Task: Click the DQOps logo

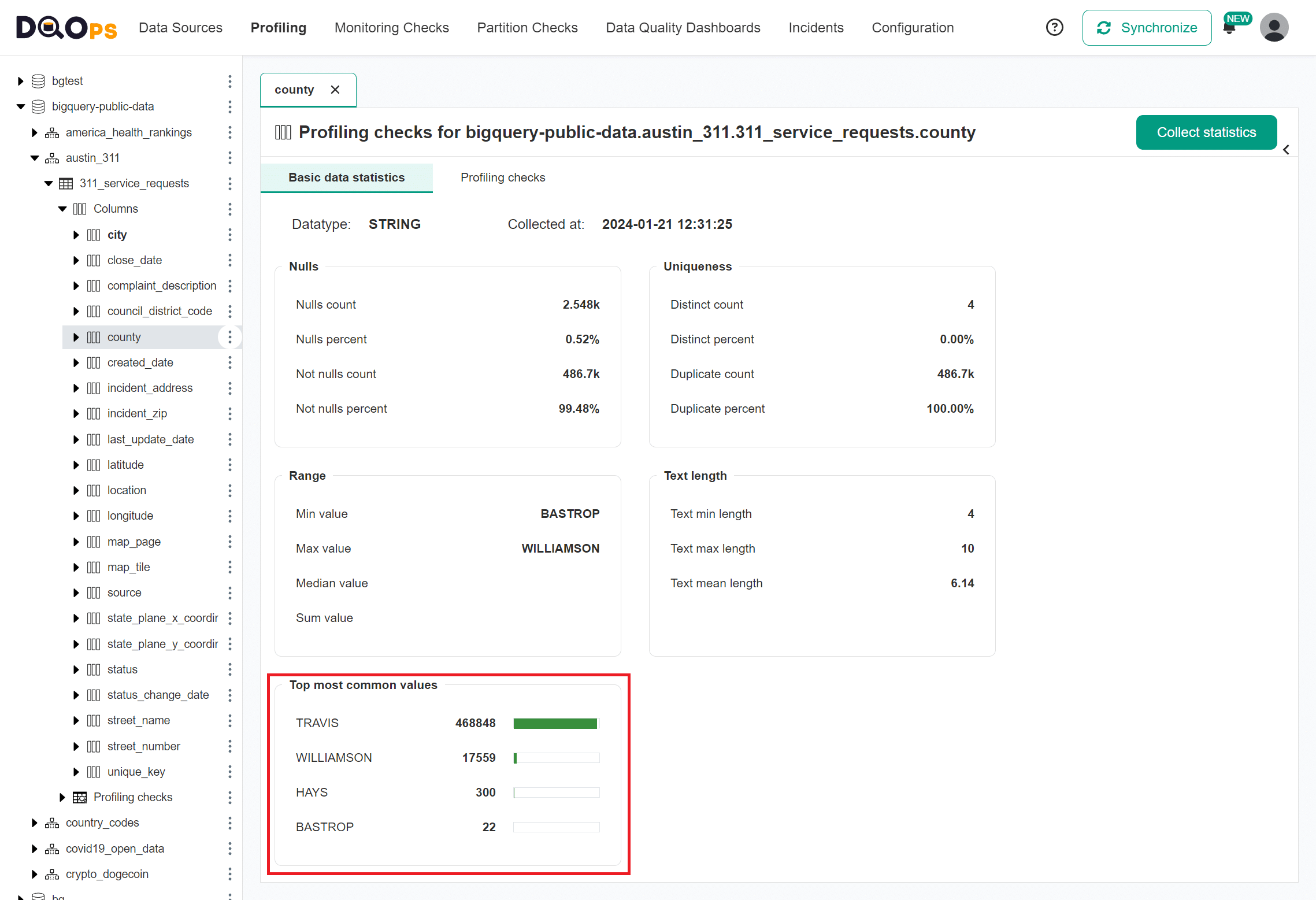Action: [x=66, y=27]
